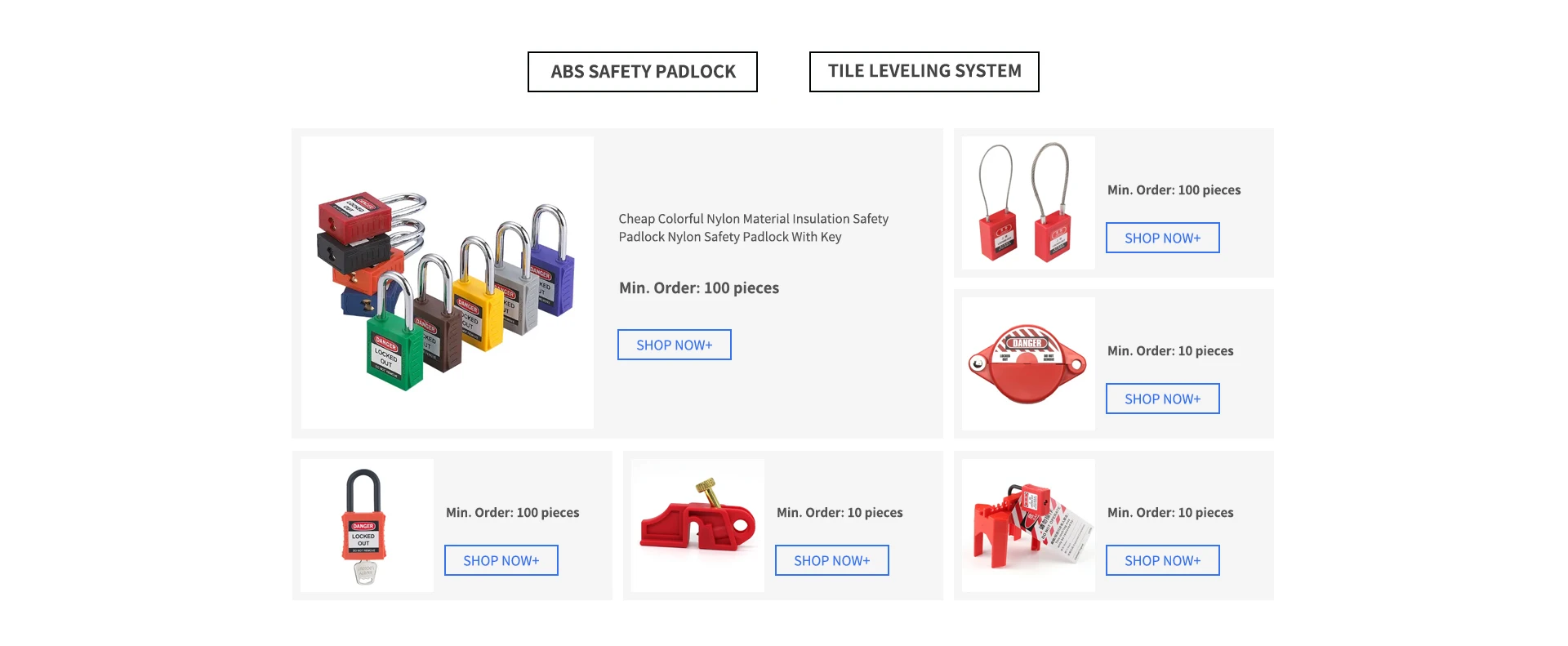The image size is (1568, 646).
Task: Click SHOP NOW+ beside valve lockout
Action: (1163, 399)
